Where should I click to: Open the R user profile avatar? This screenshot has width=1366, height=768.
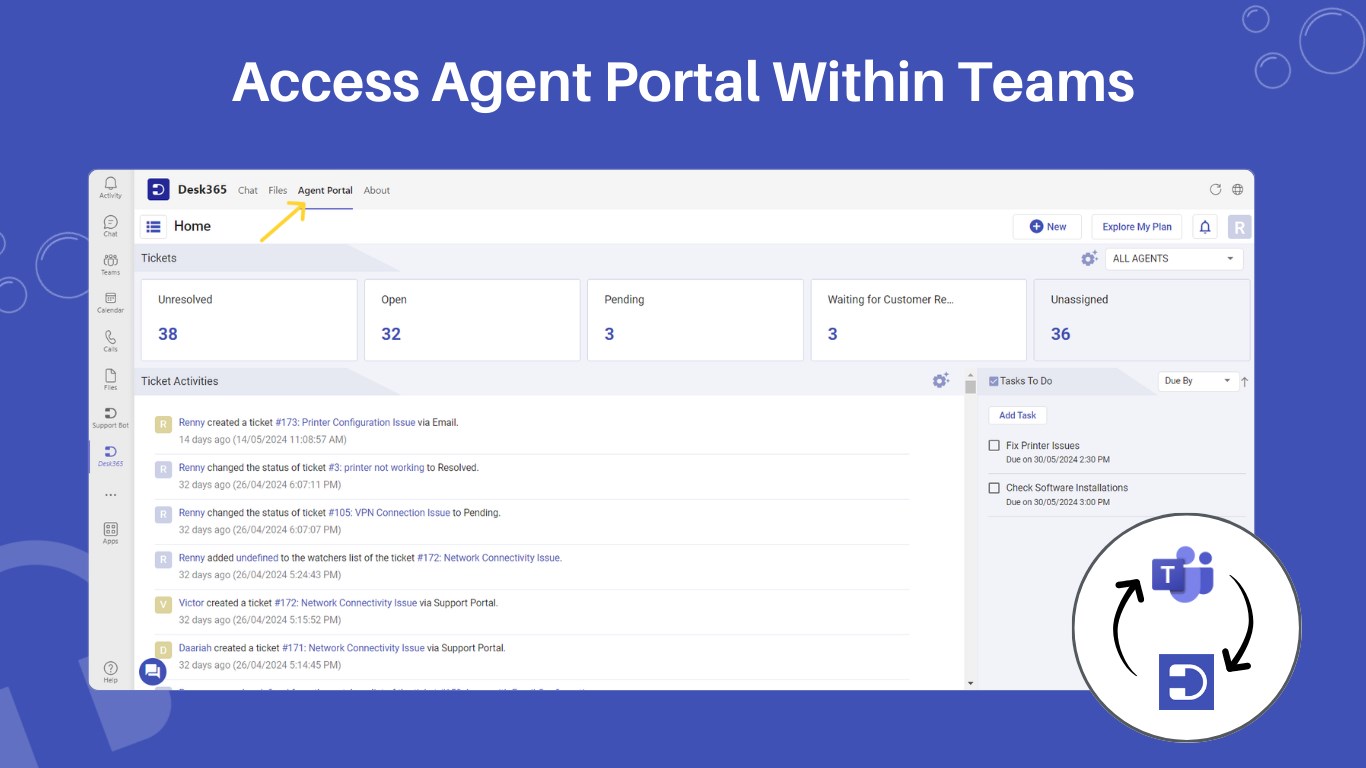[1239, 227]
